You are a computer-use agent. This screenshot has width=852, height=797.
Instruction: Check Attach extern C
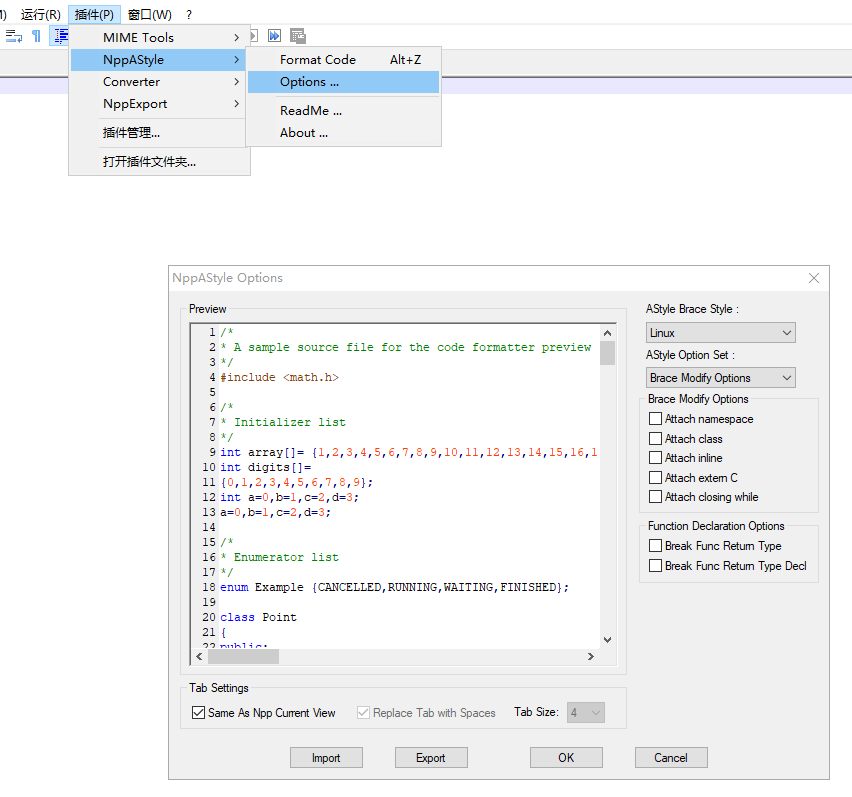657,478
